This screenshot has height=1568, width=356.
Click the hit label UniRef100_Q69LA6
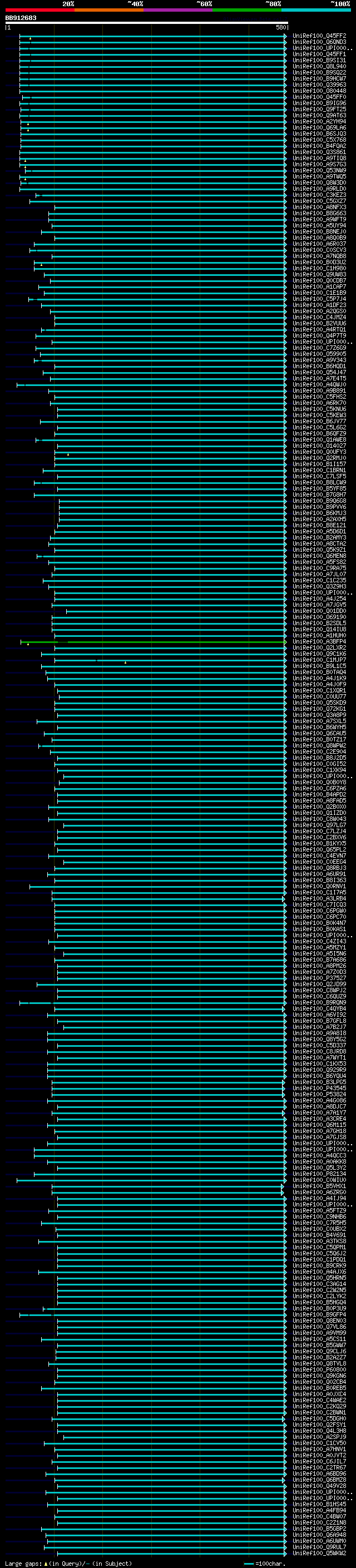319,128
